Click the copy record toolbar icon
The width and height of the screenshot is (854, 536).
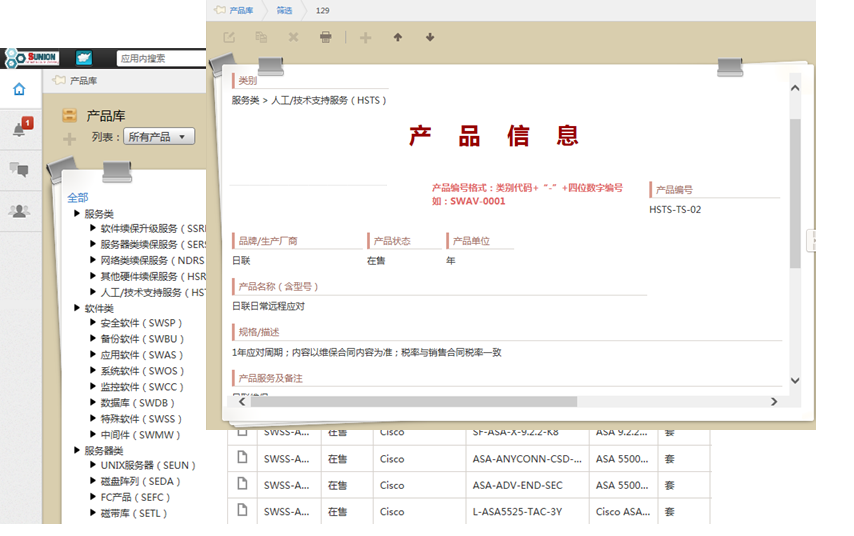261,37
